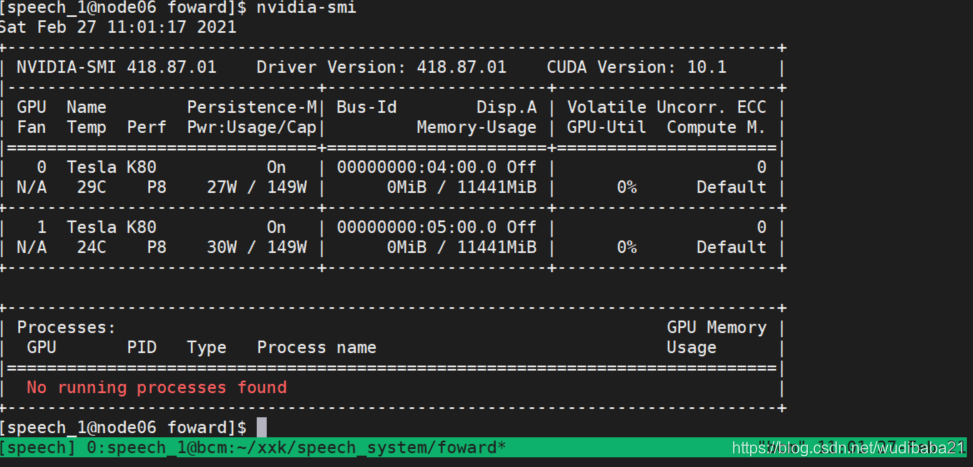Image resolution: width=973 pixels, height=467 pixels.
Task: Select tmux window 0:speech_1@bcm:~/xxk/speech_system/foward*
Action: point(296,447)
